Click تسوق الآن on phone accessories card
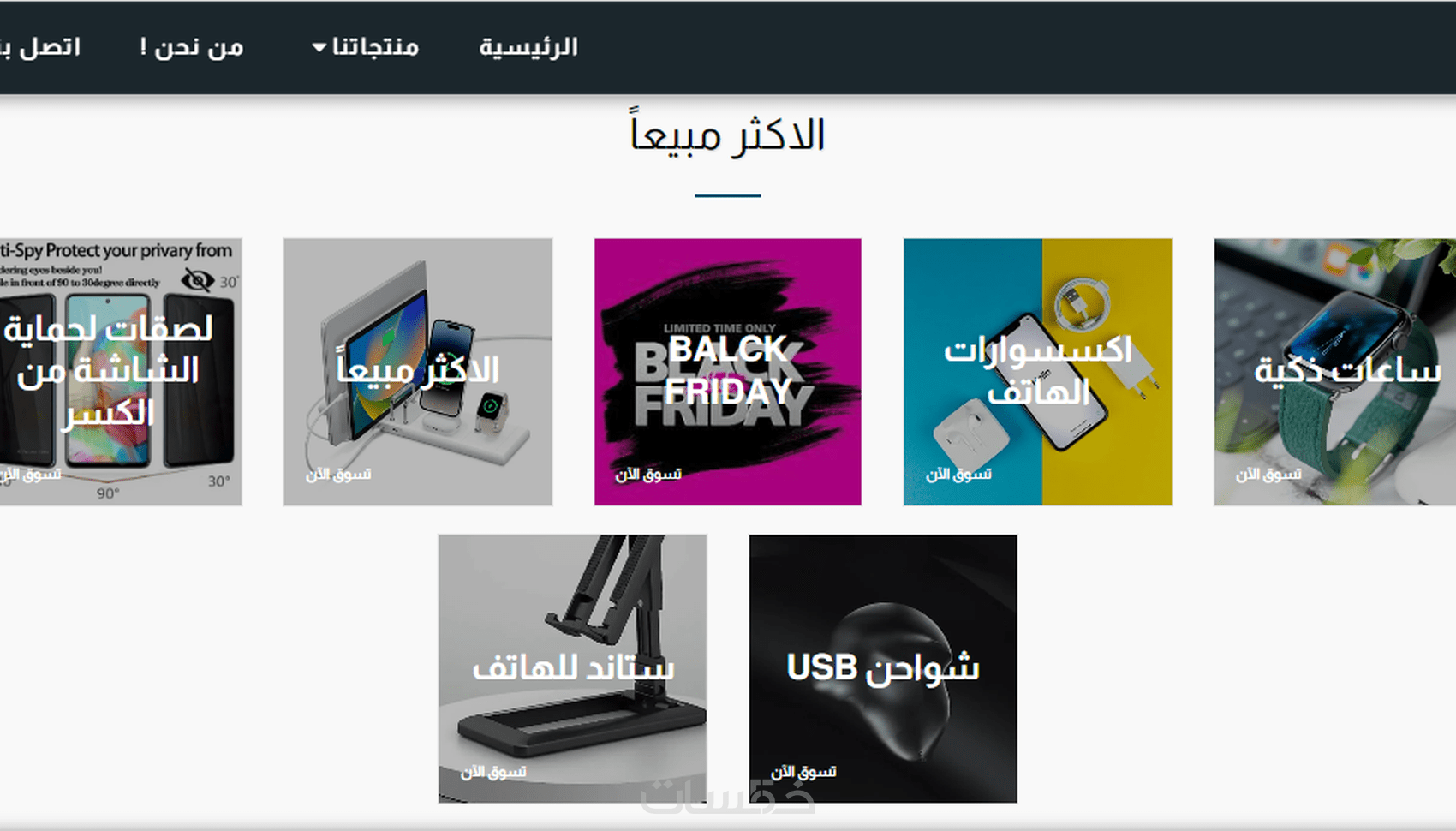The width and height of the screenshot is (1456, 831). point(958,474)
